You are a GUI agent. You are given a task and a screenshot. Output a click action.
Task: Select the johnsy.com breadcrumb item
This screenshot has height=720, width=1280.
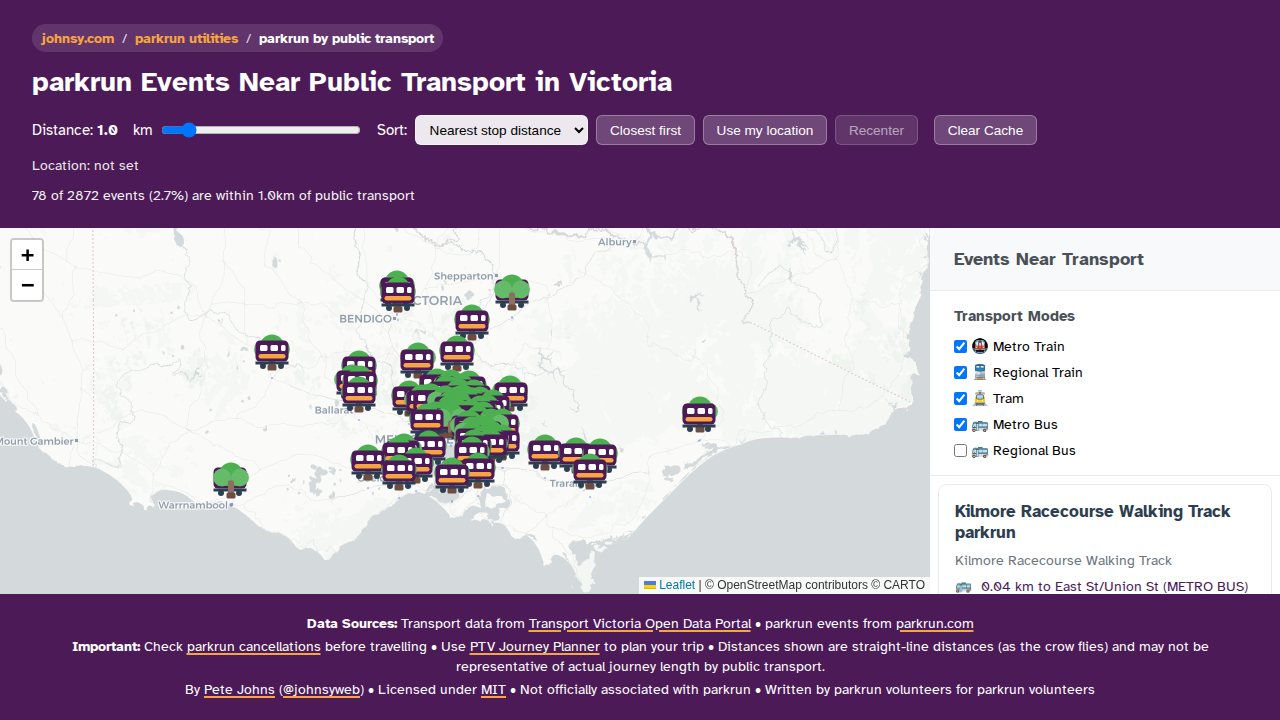coord(77,38)
